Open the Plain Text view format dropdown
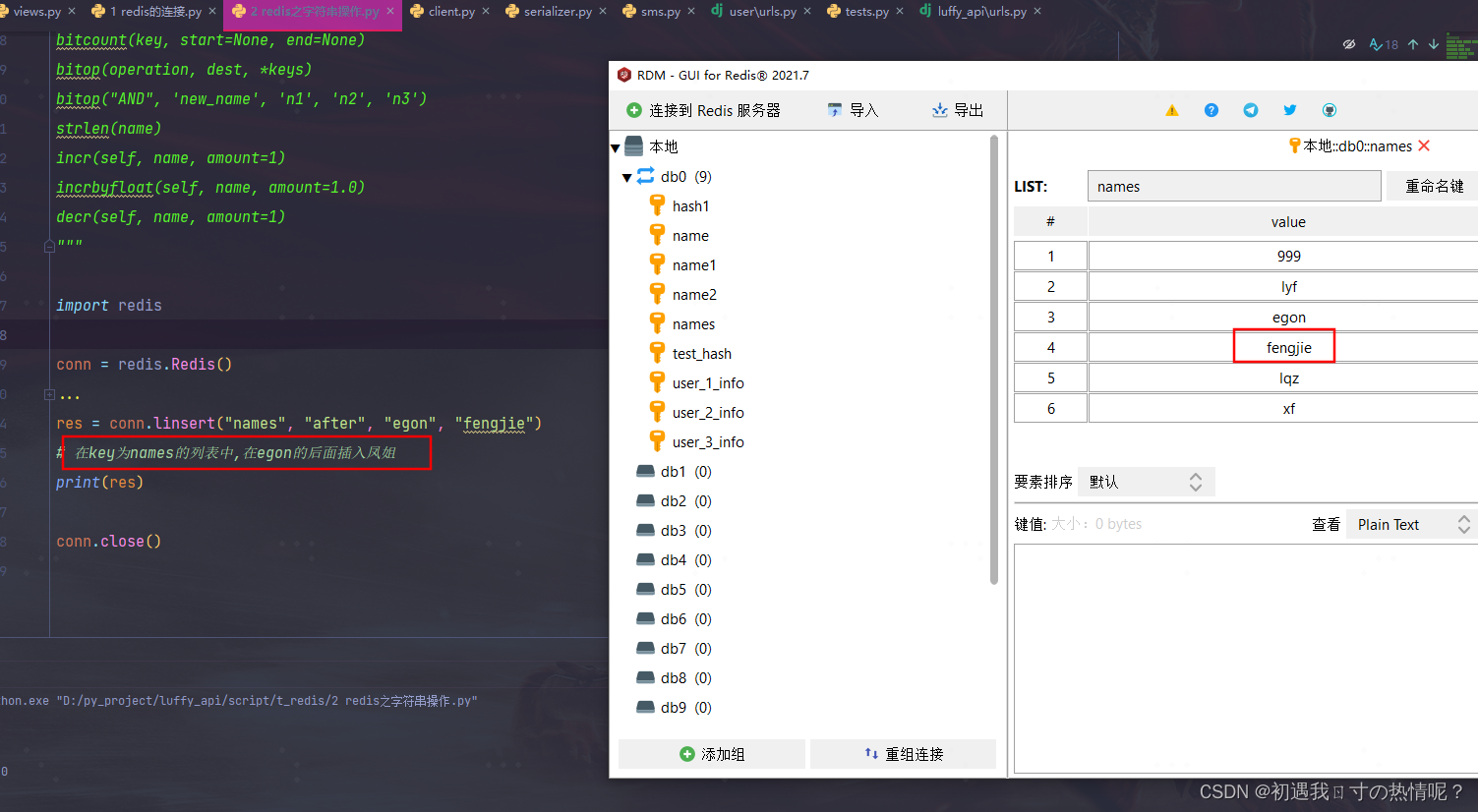Screen dimensions: 1478x812 1412,525
